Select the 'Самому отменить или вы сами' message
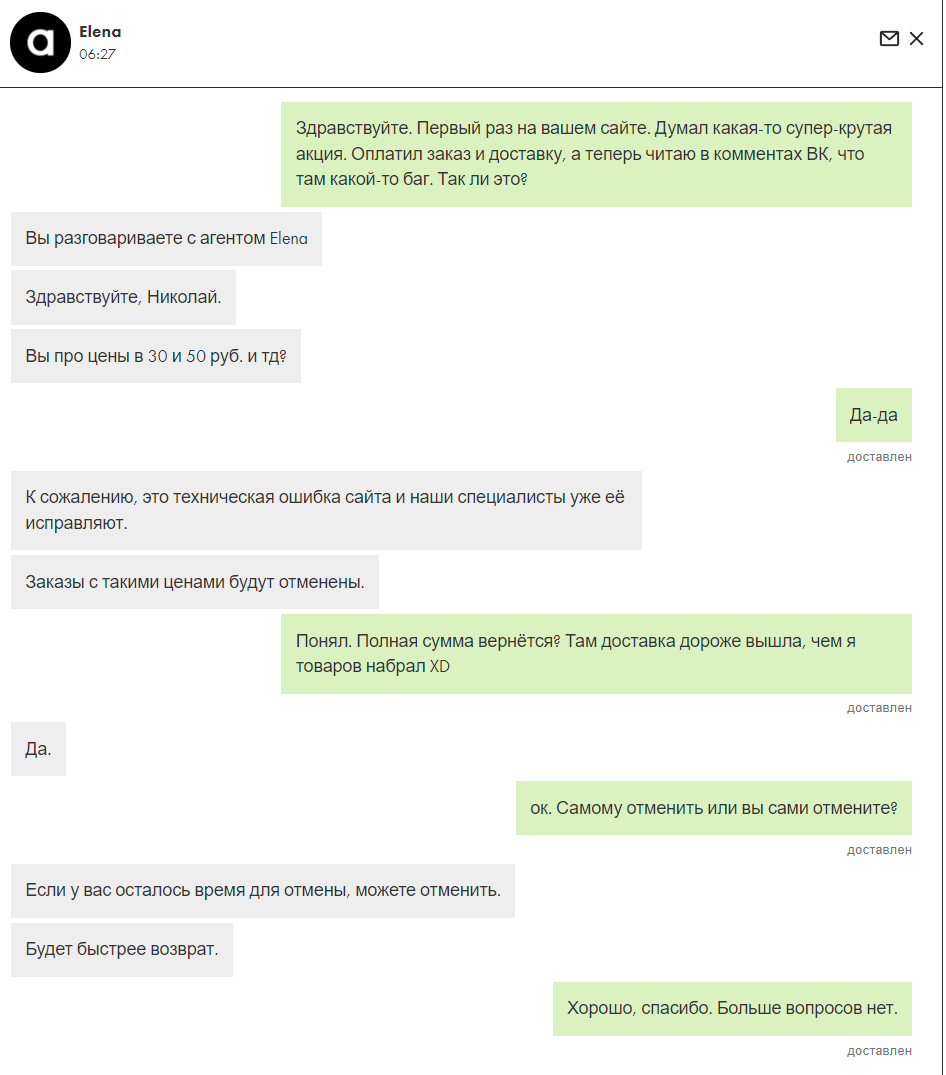The height and width of the screenshot is (1075, 946). point(714,808)
